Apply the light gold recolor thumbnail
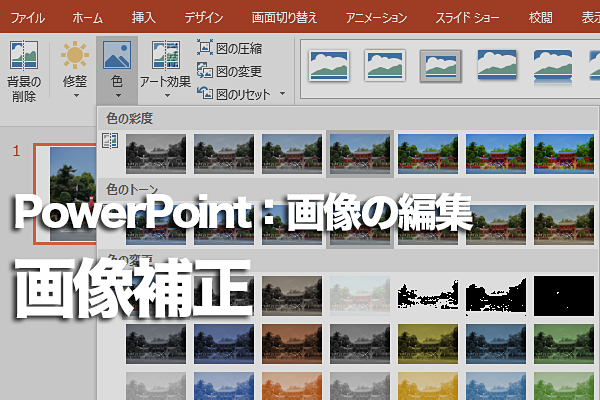 click(x=428, y=386)
